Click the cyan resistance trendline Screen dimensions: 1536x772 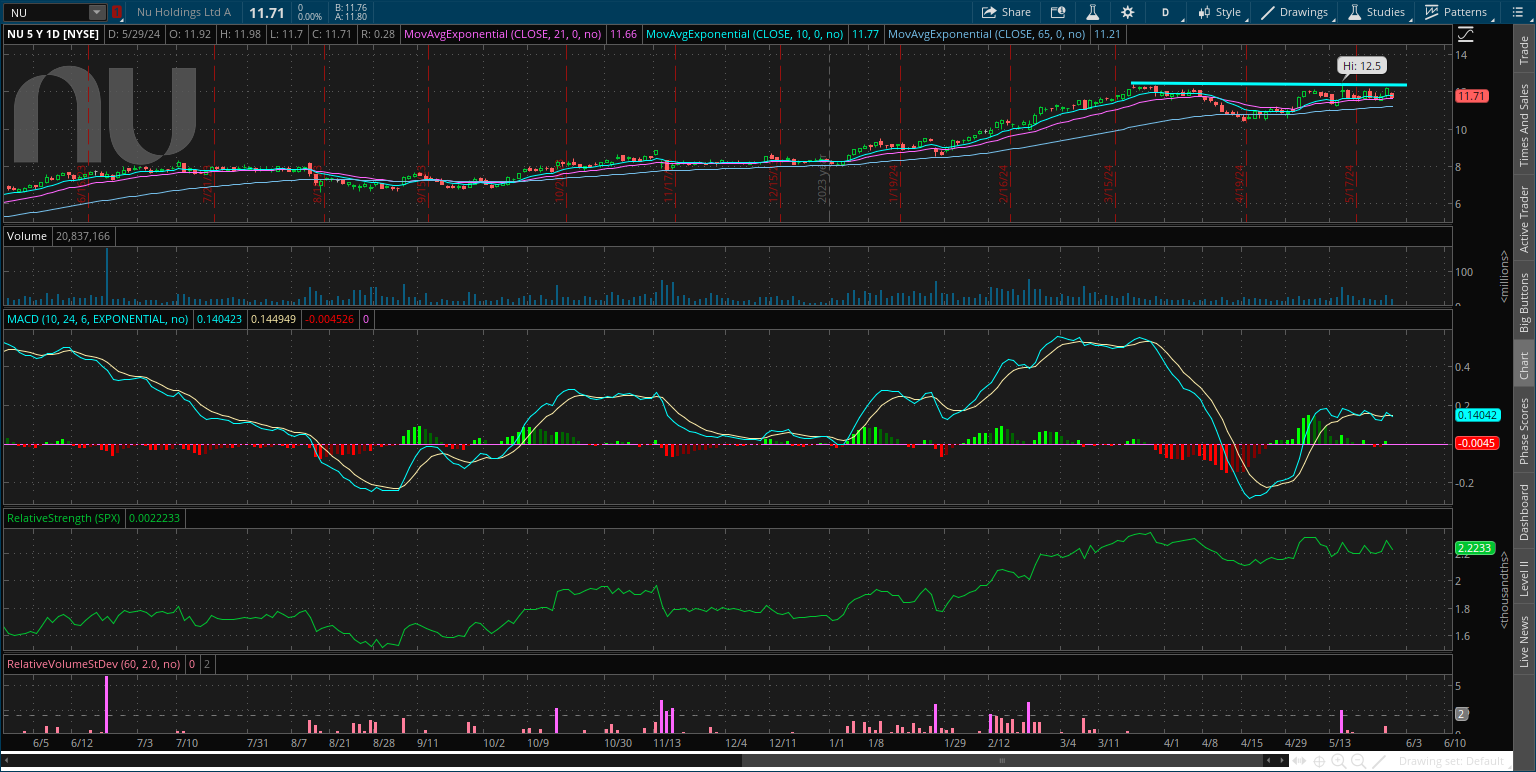point(1268,84)
